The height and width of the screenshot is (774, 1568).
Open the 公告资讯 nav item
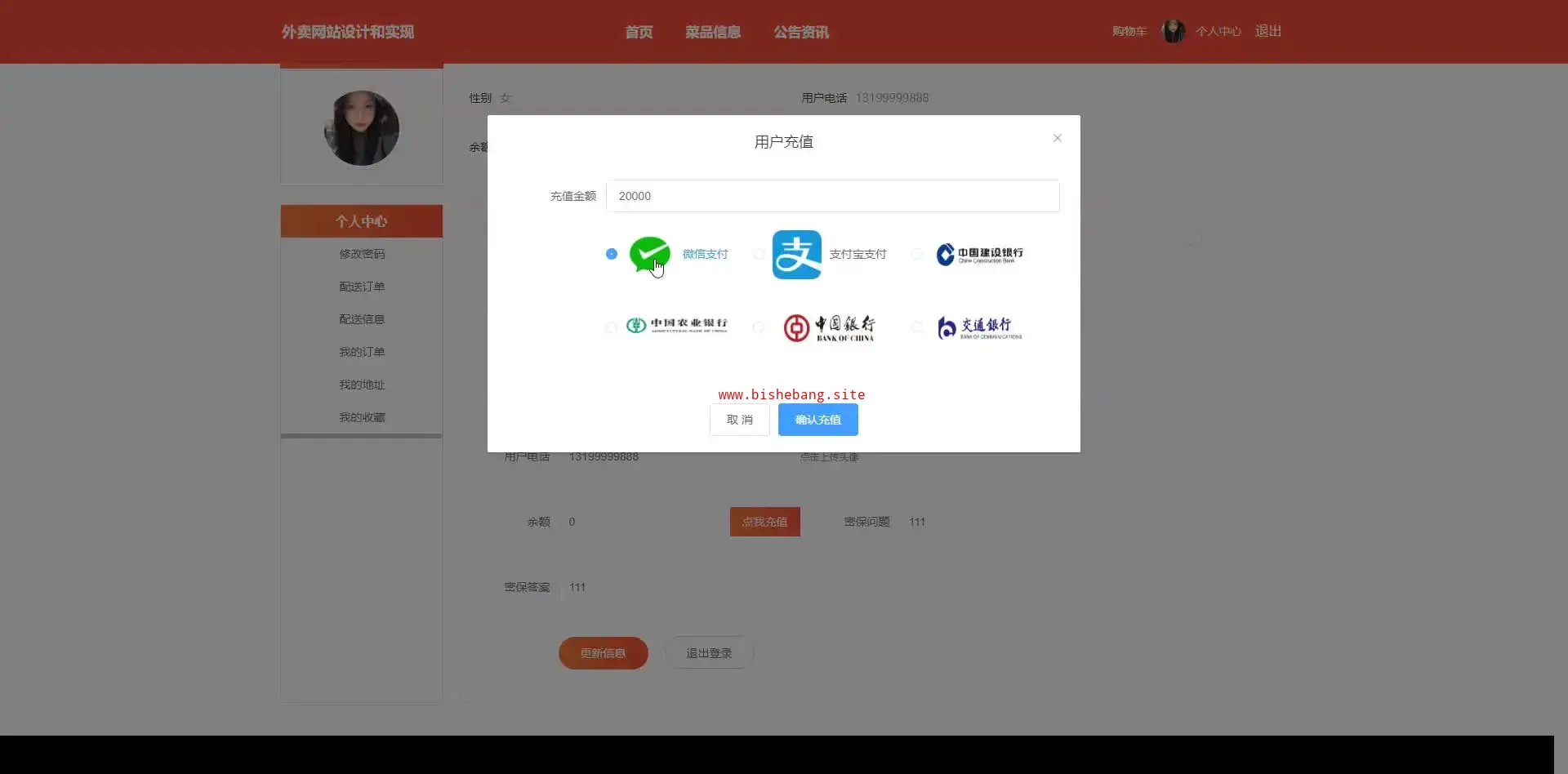tap(801, 32)
